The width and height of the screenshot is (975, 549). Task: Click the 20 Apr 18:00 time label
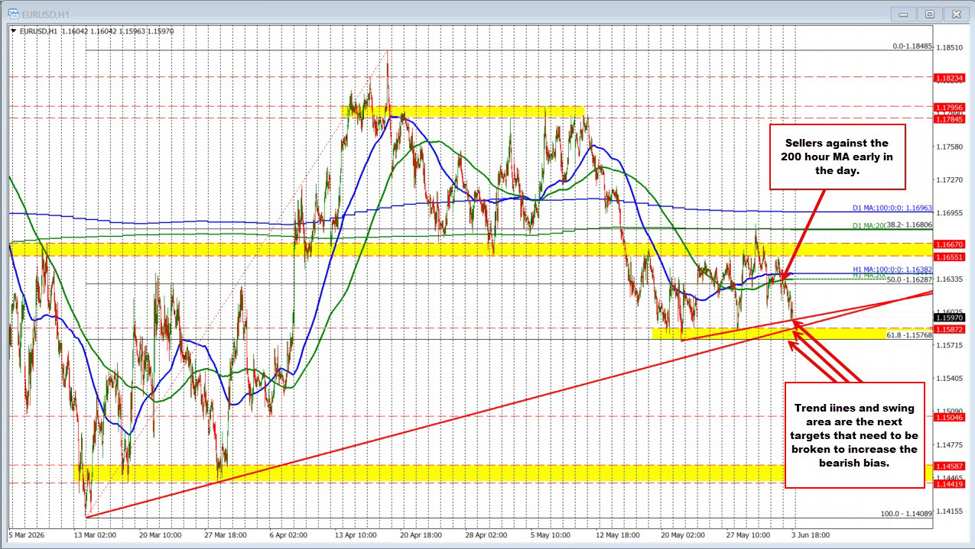(420, 535)
